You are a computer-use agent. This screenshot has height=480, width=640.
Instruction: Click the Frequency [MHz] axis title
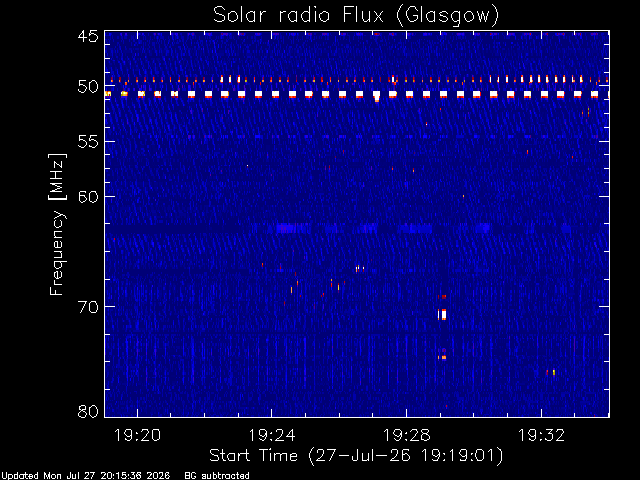57,224
